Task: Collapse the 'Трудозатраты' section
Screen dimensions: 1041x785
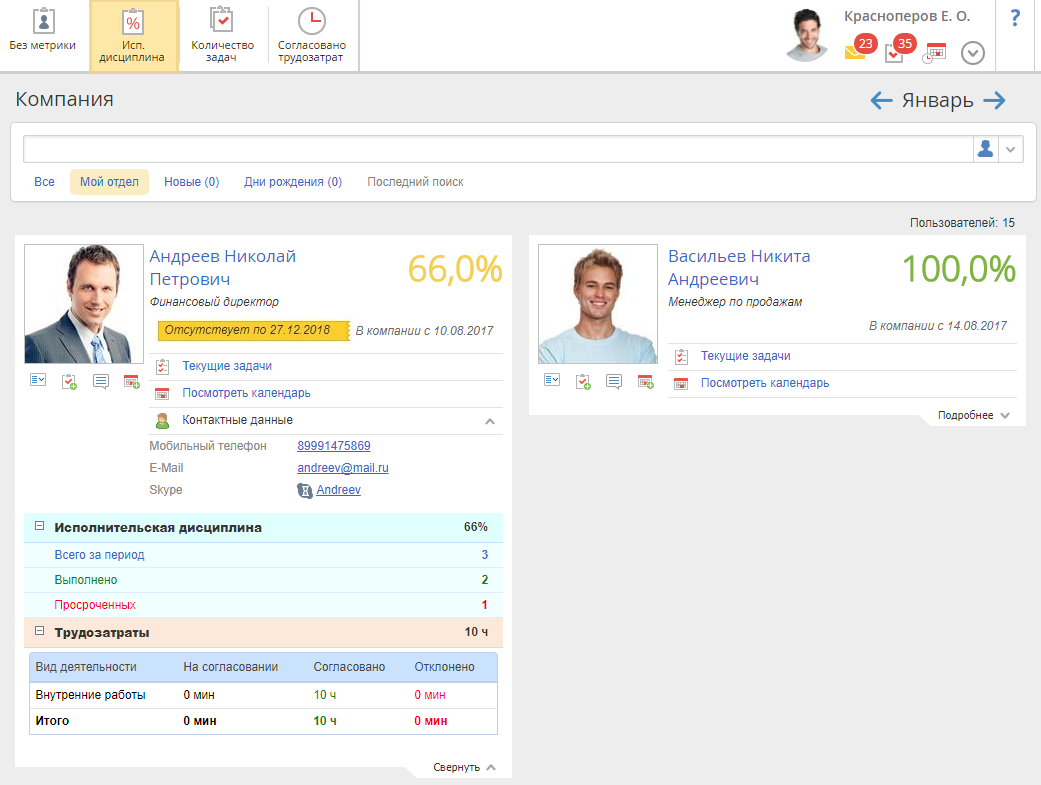Action: pyautogui.click(x=40, y=631)
